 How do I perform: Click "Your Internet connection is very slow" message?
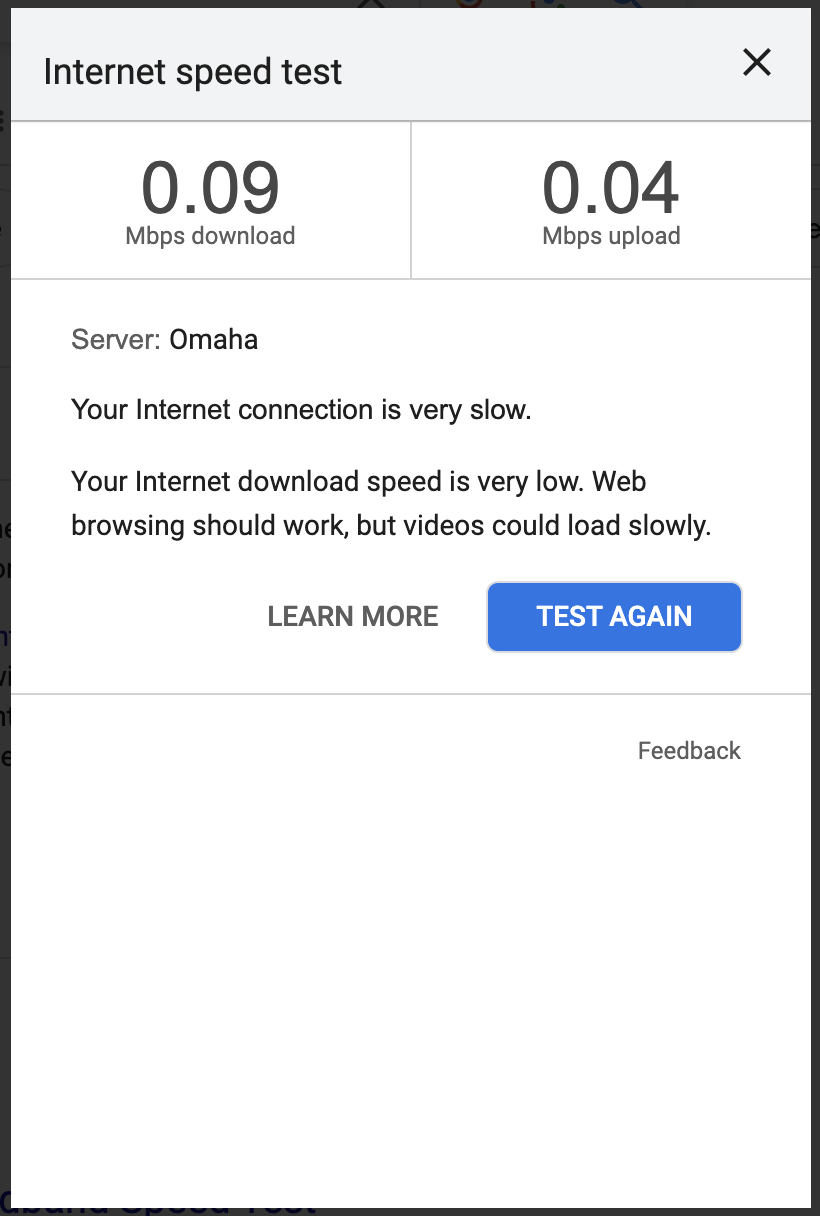pos(301,410)
